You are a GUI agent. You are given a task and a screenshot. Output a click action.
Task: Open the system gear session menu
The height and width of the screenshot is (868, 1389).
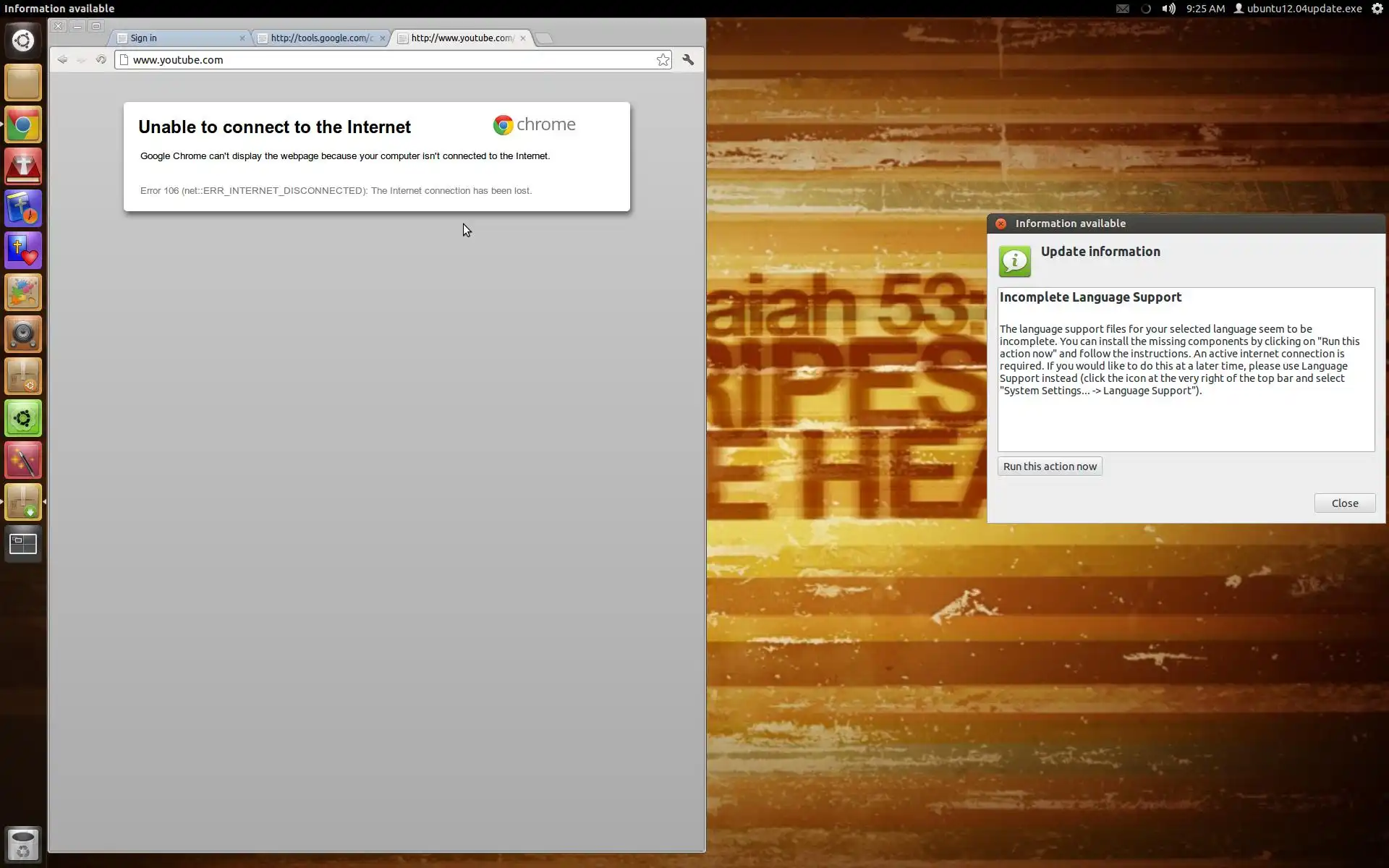[1377, 9]
